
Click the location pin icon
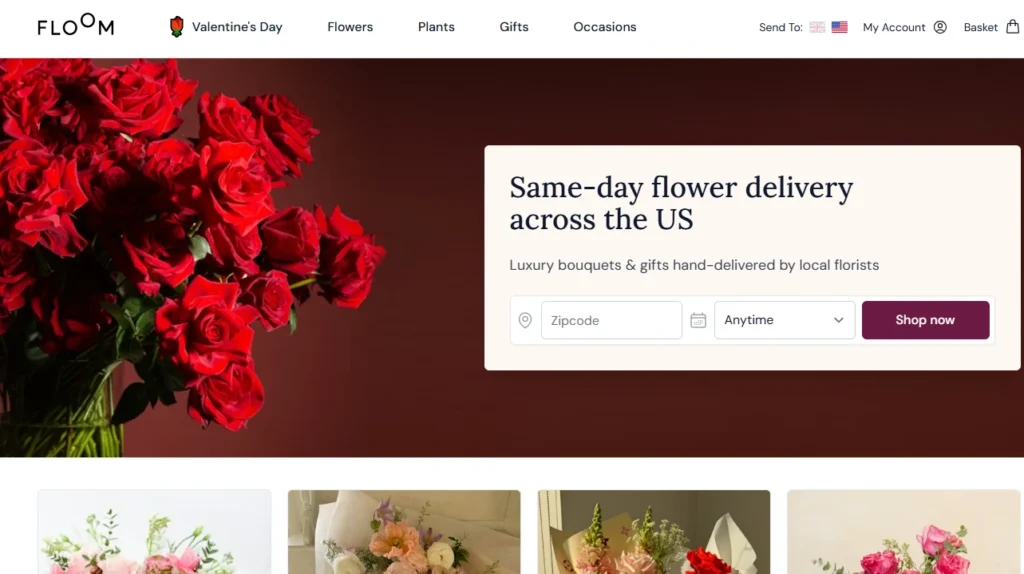click(525, 320)
